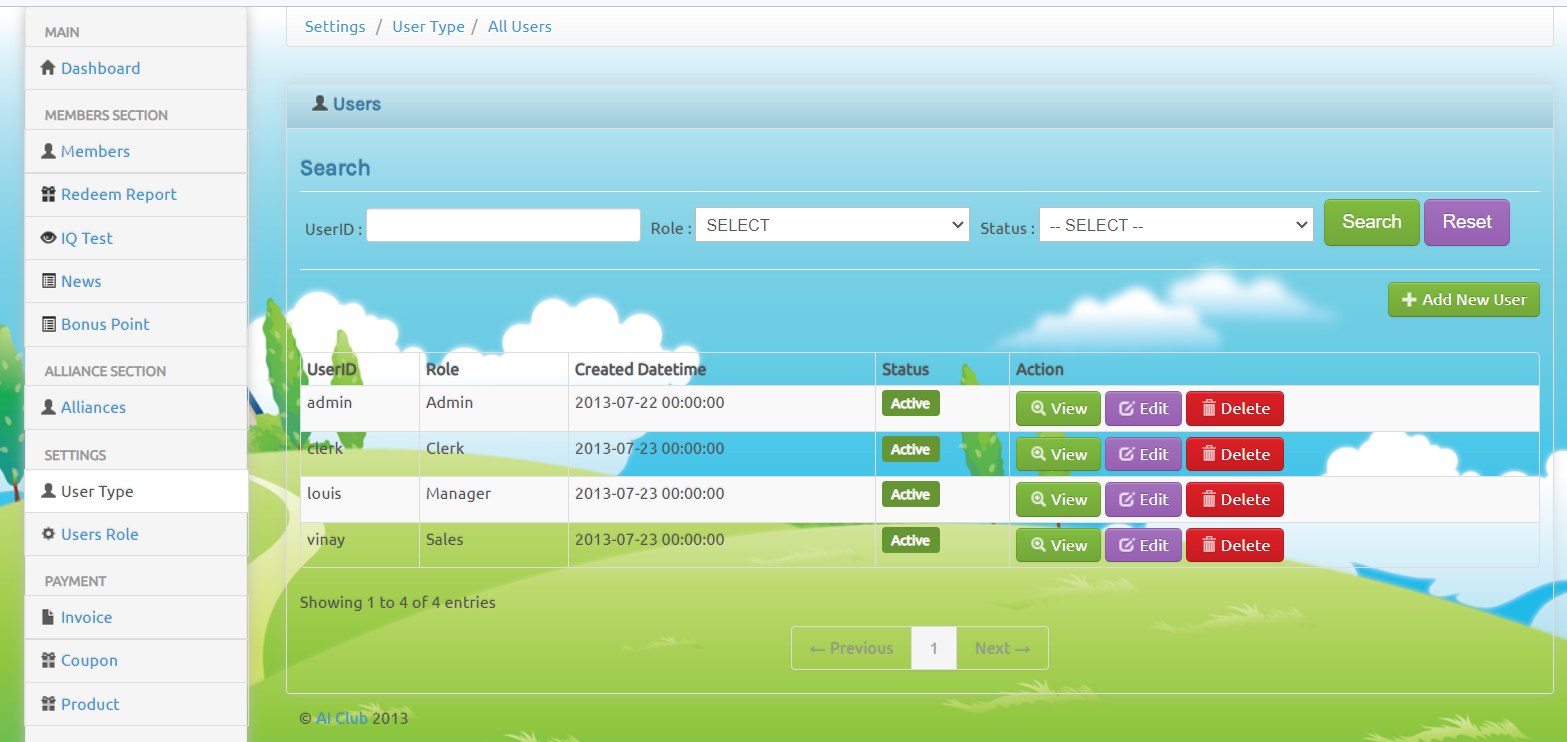Select Users Role in Settings section
The image size is (1567, 742).
pos(99,534)
